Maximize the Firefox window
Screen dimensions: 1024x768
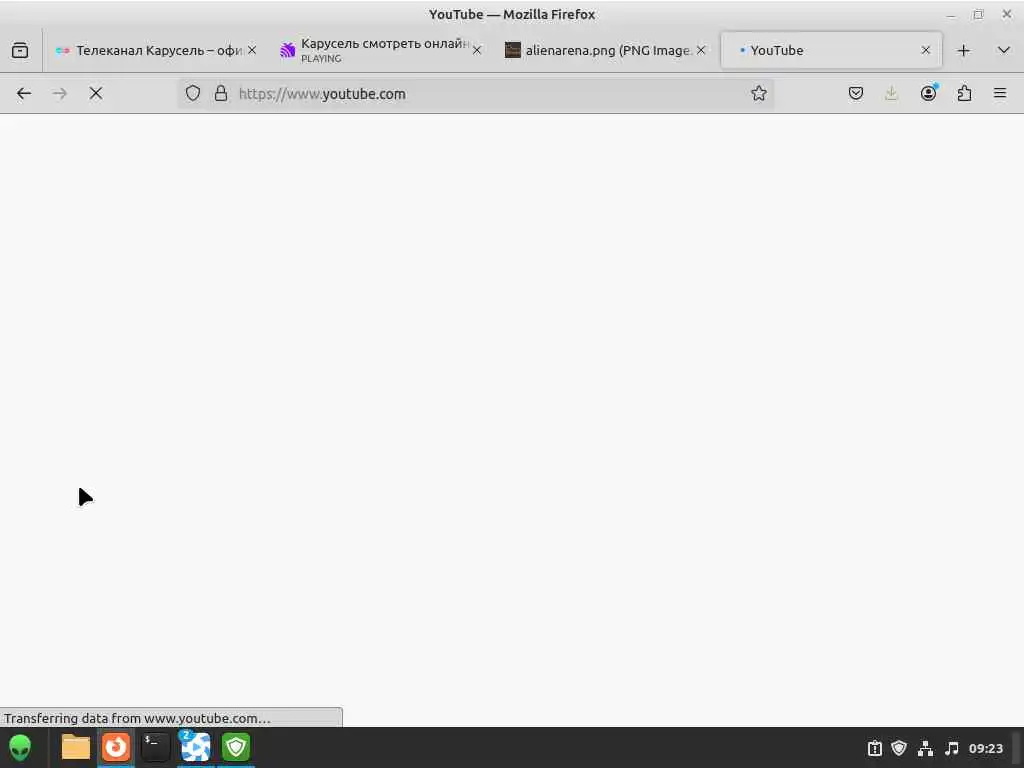[x=978, y=14]
